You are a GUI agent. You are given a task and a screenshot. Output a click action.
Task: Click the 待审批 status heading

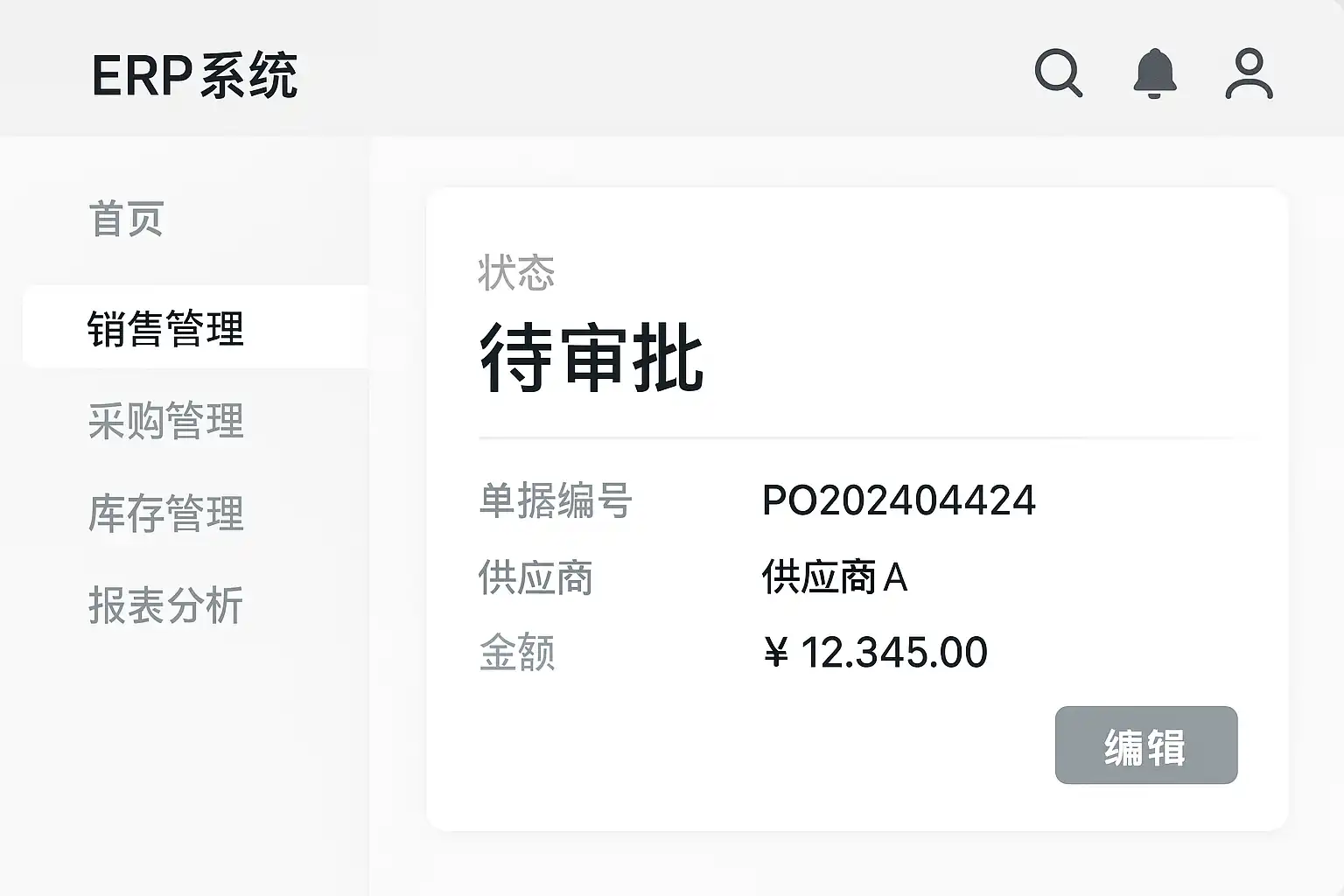point(591,359)
